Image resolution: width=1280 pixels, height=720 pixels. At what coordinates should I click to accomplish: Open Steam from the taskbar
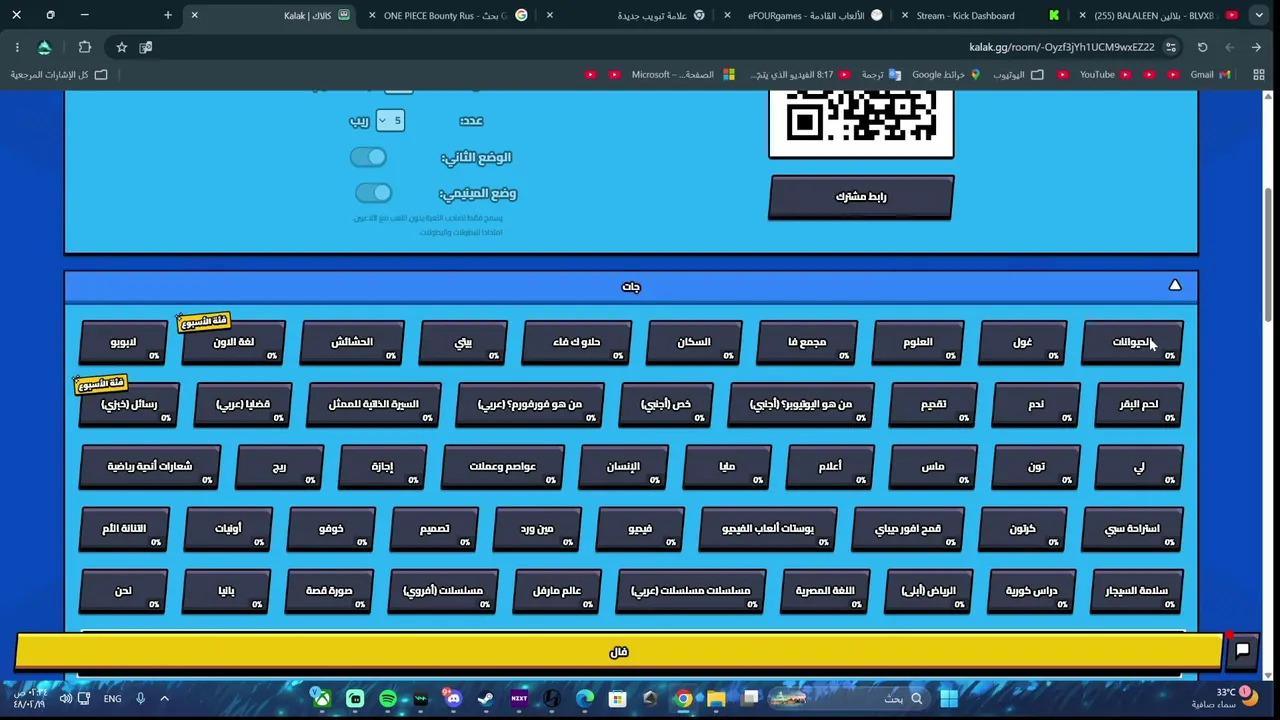486,698
